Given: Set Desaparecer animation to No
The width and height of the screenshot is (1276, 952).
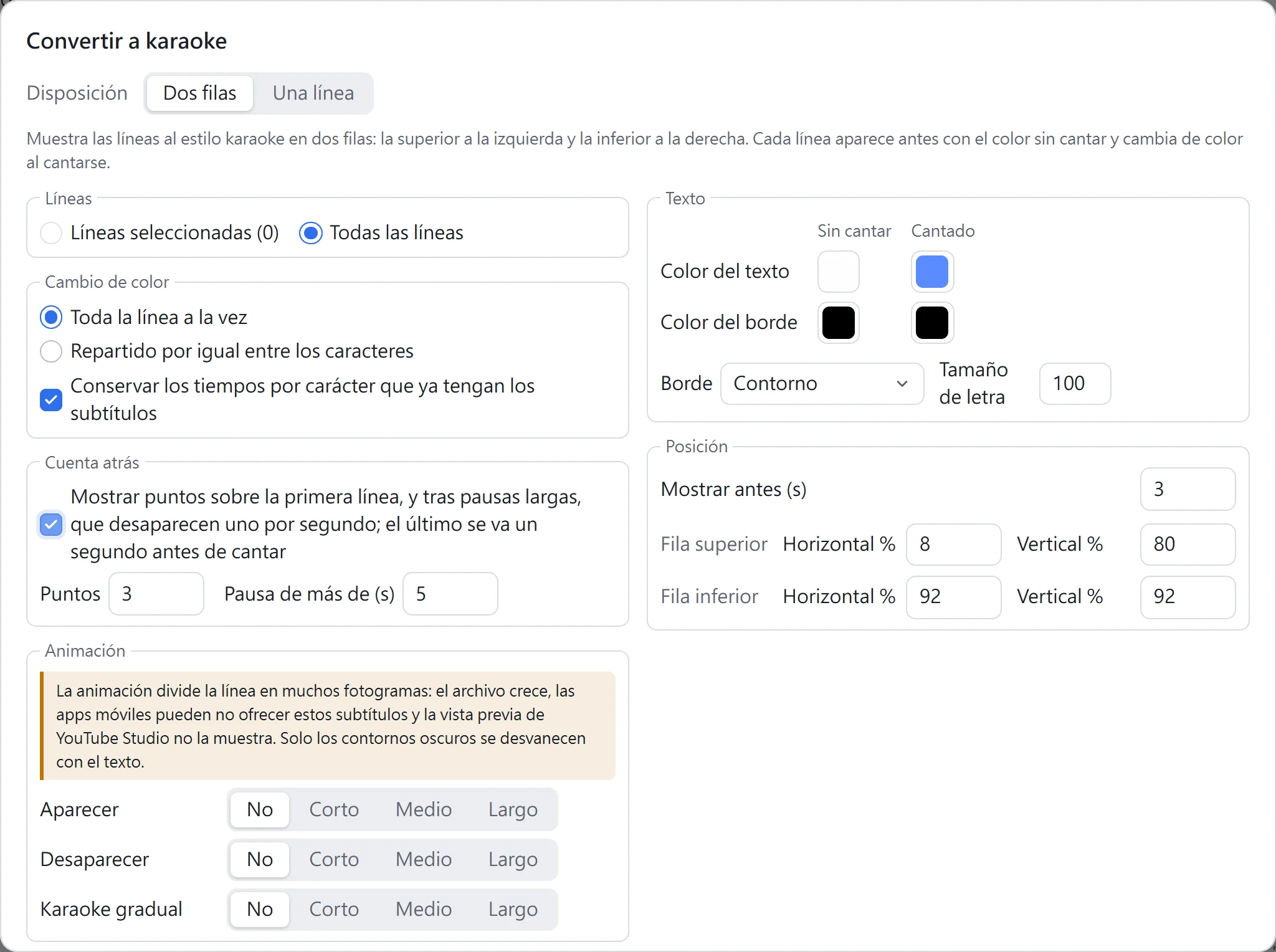Looking at the screenshot, I should click(260, 860).
